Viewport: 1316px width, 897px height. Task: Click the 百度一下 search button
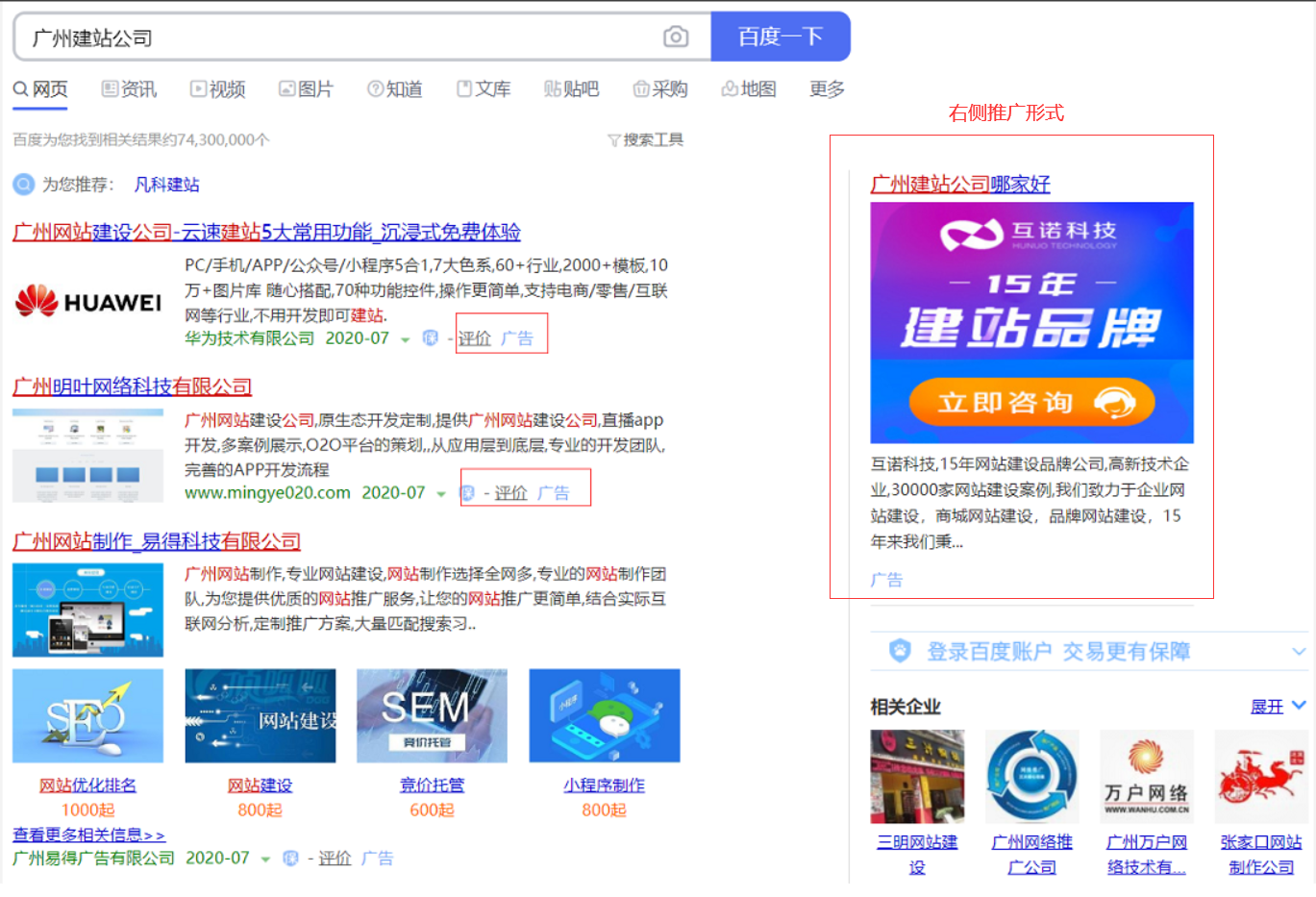(781, 37)
